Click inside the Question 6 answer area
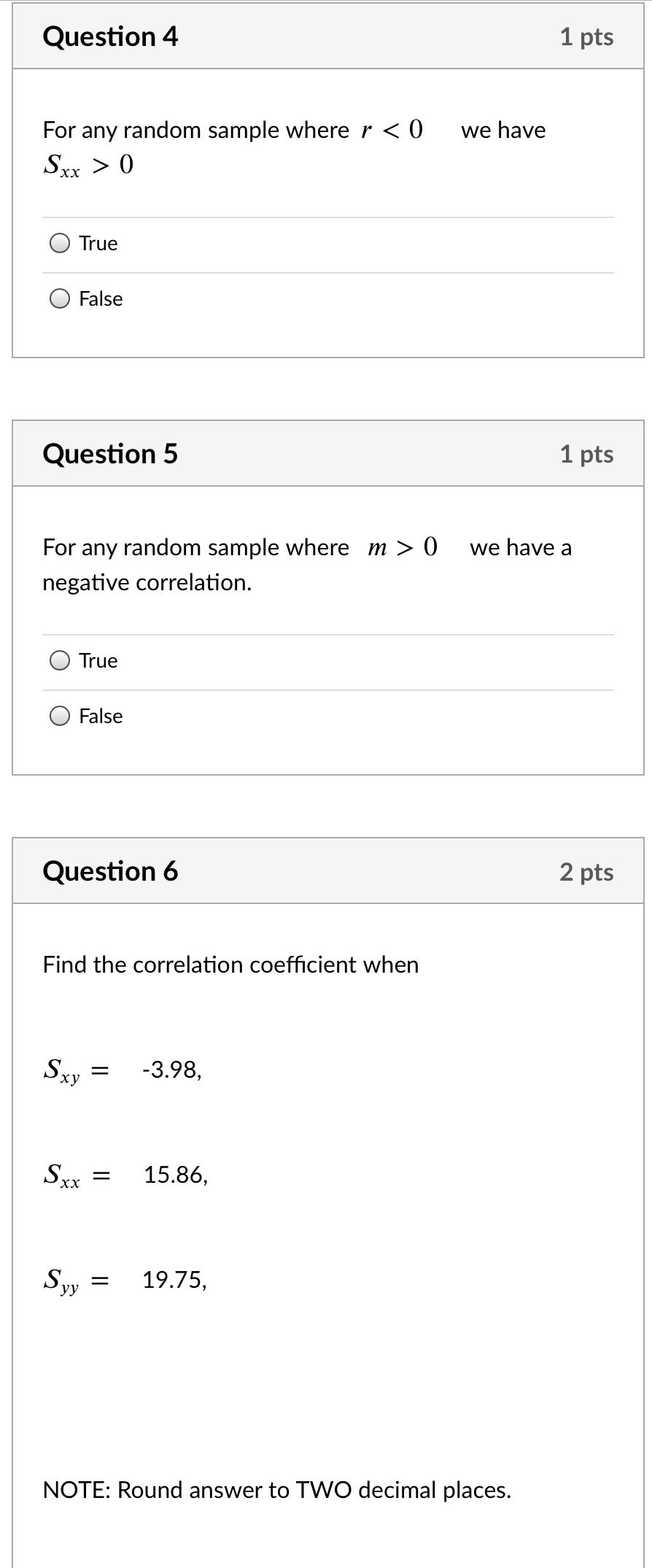This screenshot has width=652, height=1568. [x=328, y=1386]
